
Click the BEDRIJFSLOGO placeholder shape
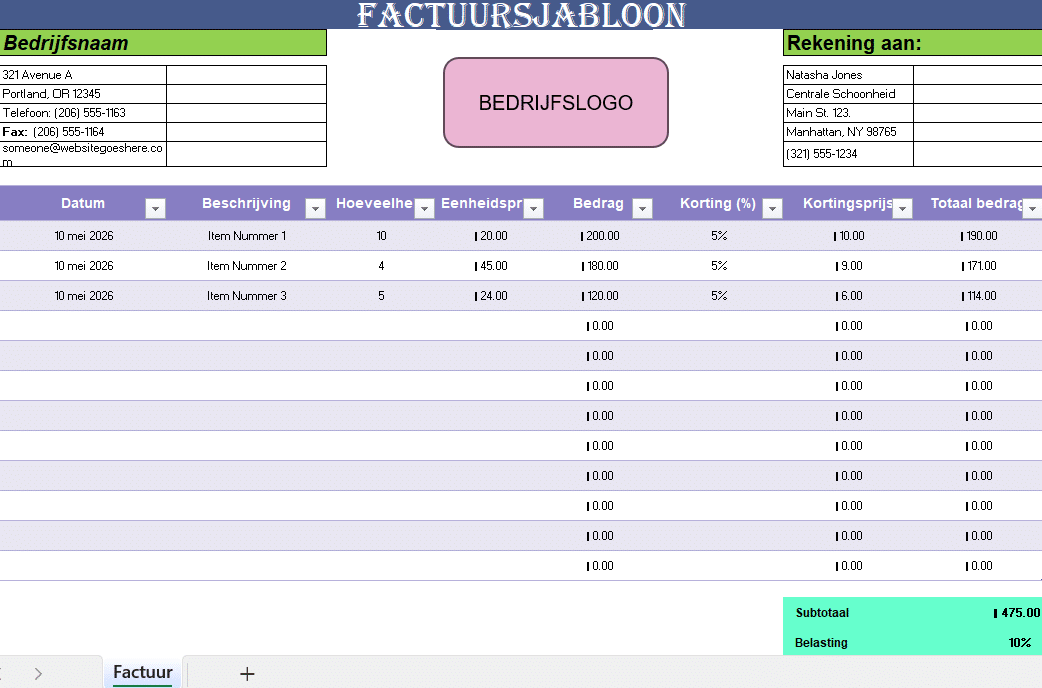(555, 102)
